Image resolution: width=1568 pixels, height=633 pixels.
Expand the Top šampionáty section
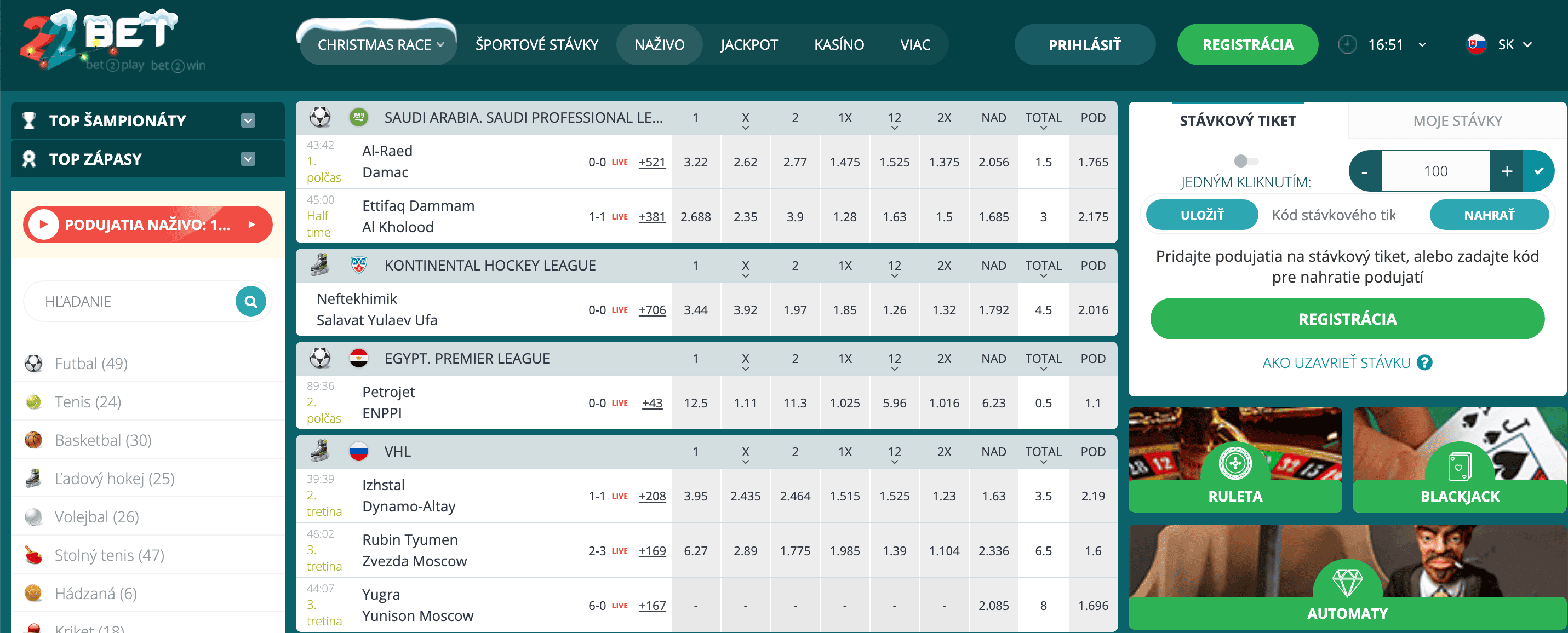(248, 120)
